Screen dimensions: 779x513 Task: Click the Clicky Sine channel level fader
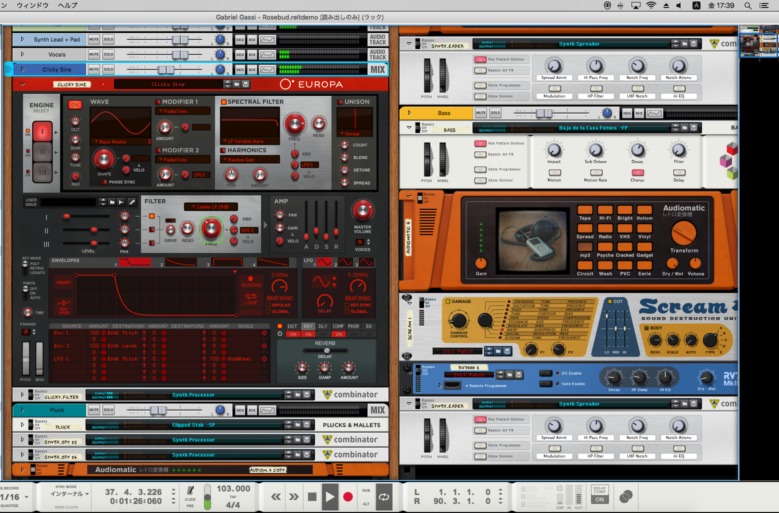[166, 70]
